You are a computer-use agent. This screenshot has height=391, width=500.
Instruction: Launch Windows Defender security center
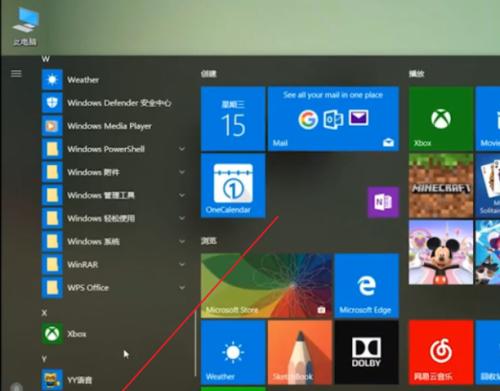(113, 103)
